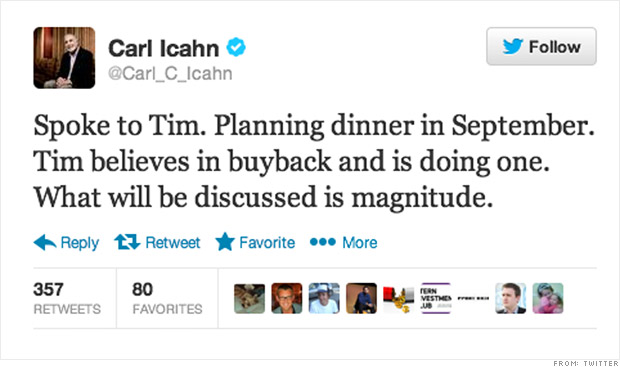Select the Reply text link
This screenshot has width=620, height=367.
79,242
